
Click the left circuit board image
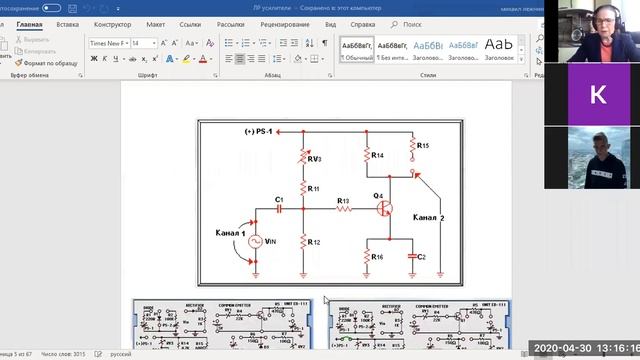click(222, 324)
